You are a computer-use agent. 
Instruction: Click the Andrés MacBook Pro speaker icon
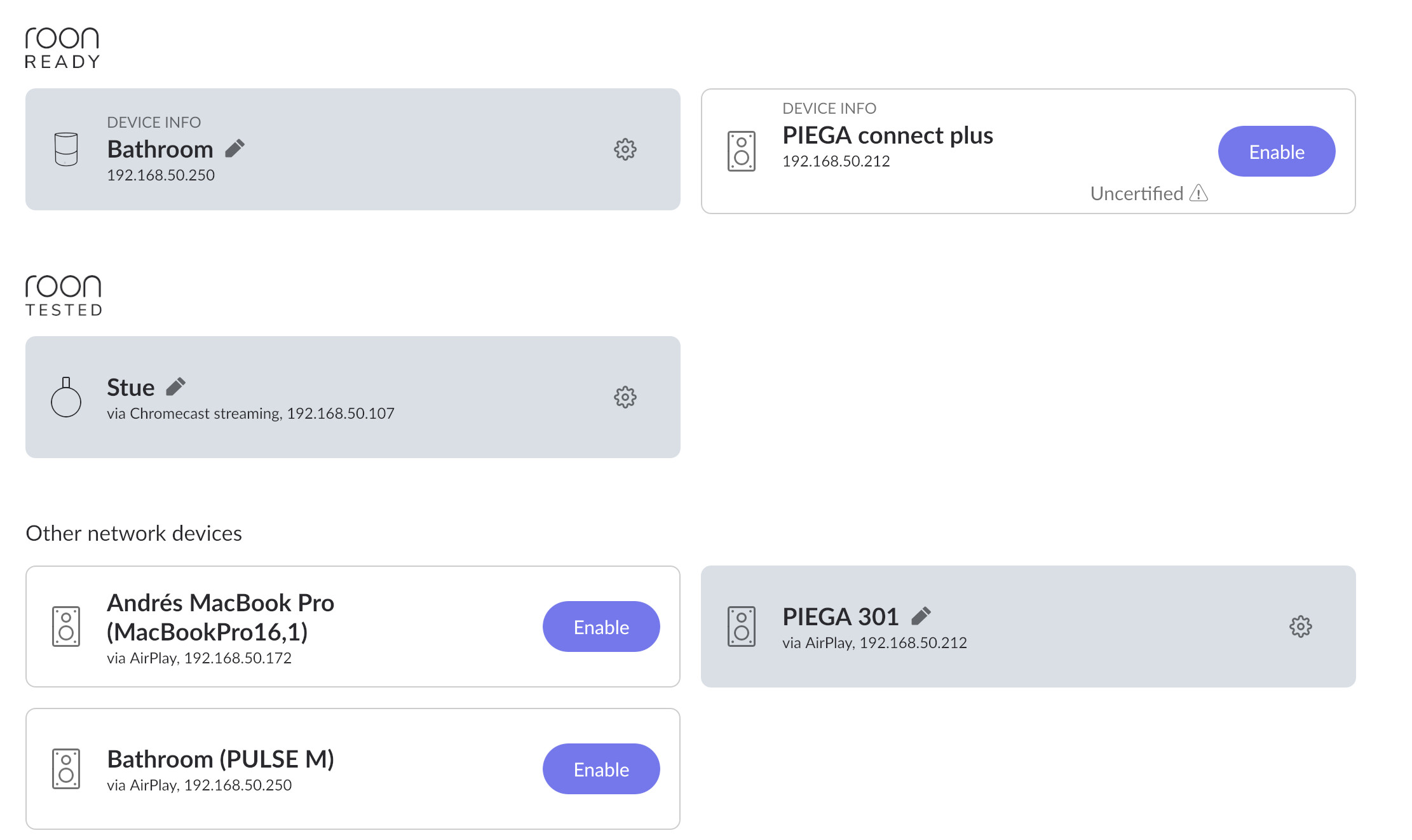[66, 627]
